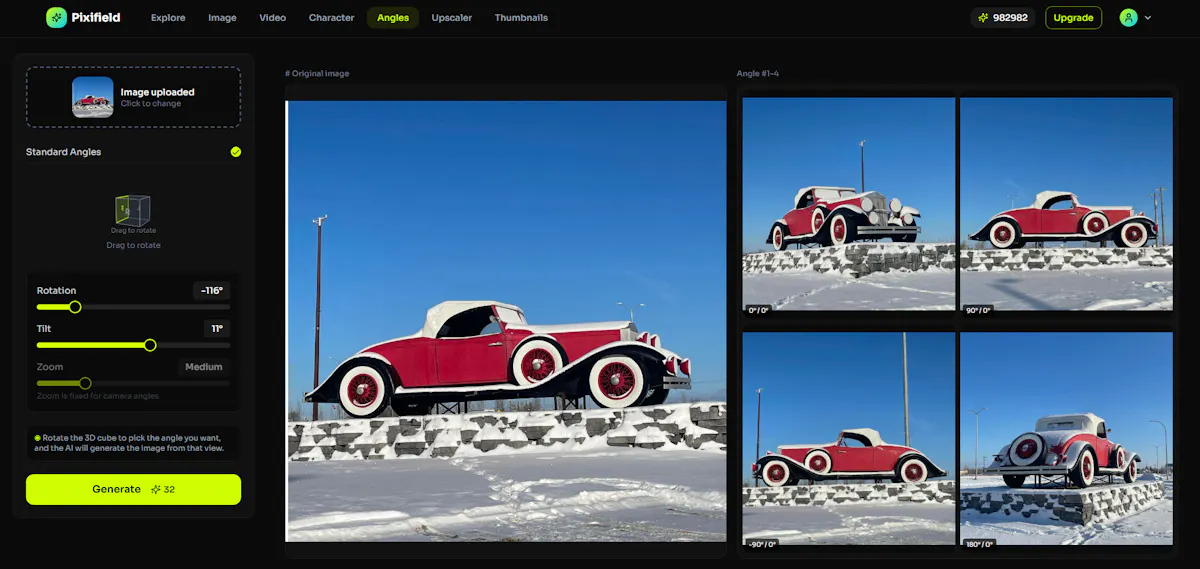Open the Image tab
This screenshot has height=569, width=1200.
pos(222,18)
